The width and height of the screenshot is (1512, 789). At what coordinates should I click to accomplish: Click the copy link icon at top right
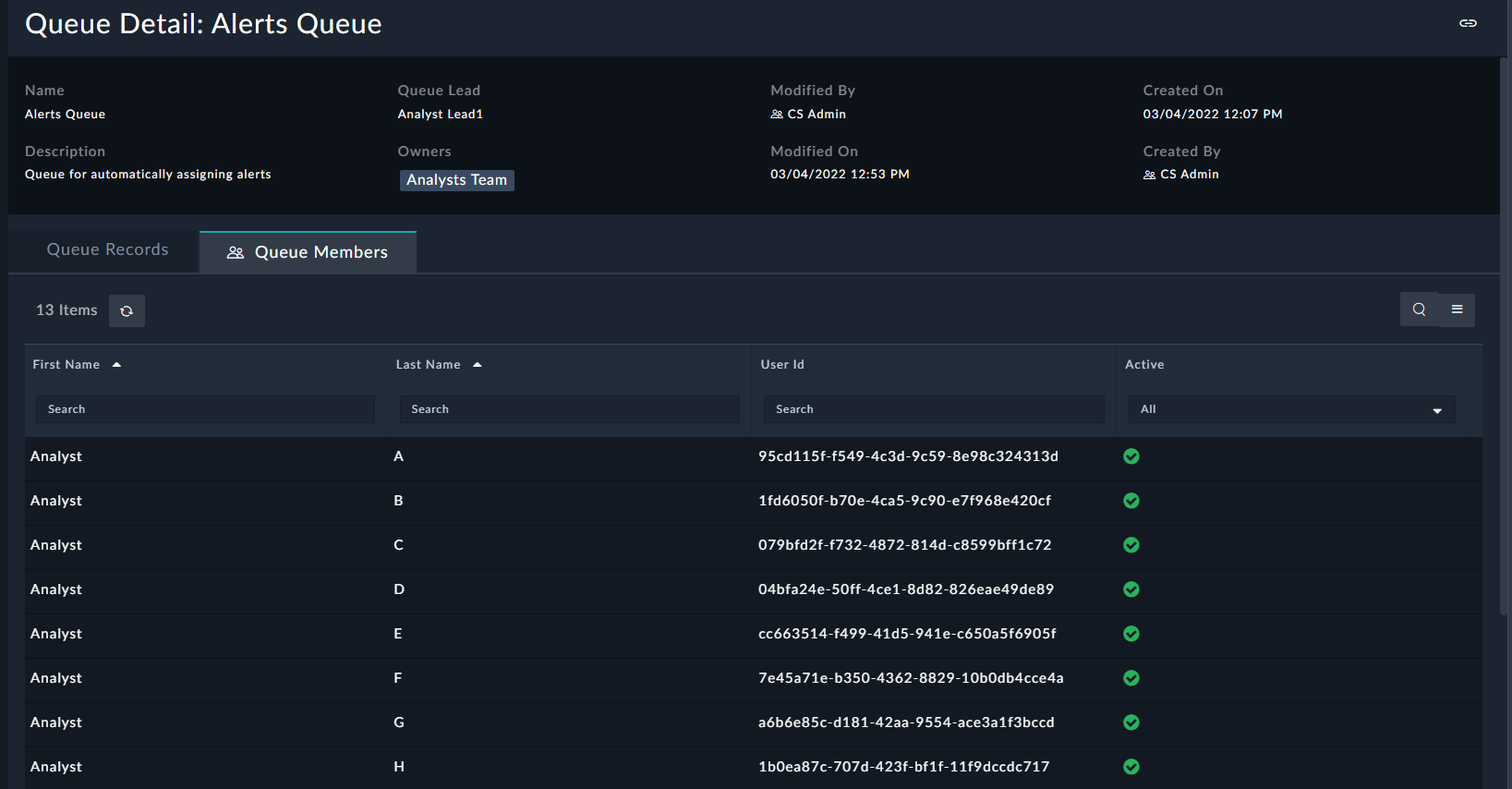coord(1468,23)
